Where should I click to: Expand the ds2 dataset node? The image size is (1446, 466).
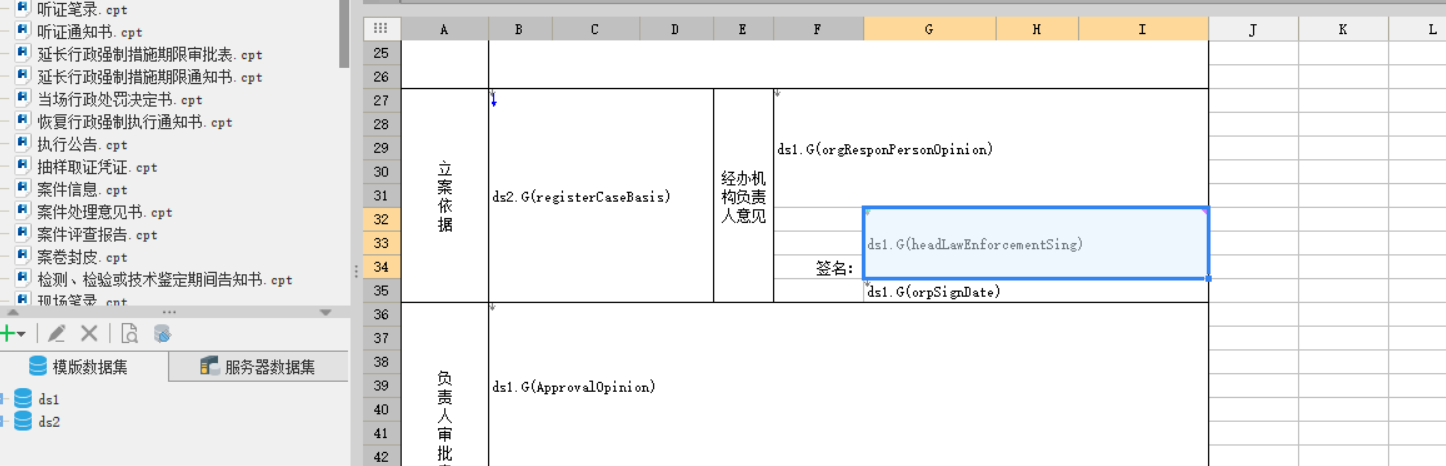(3, 422)
